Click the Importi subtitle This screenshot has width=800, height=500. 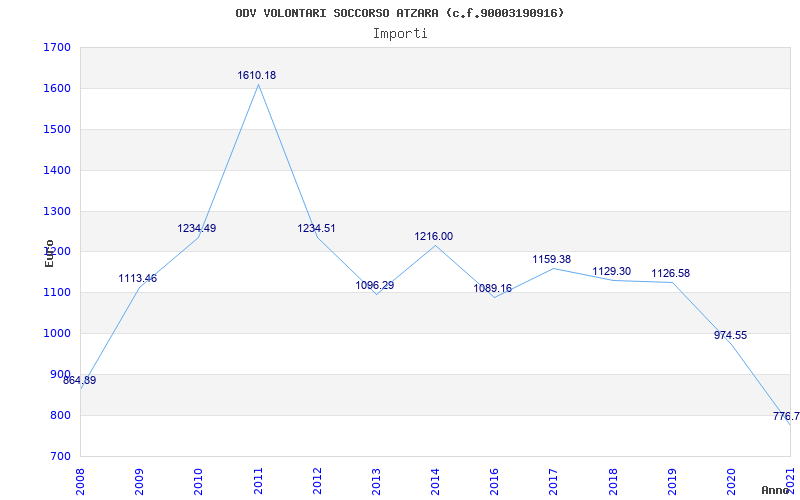point(400,33)
